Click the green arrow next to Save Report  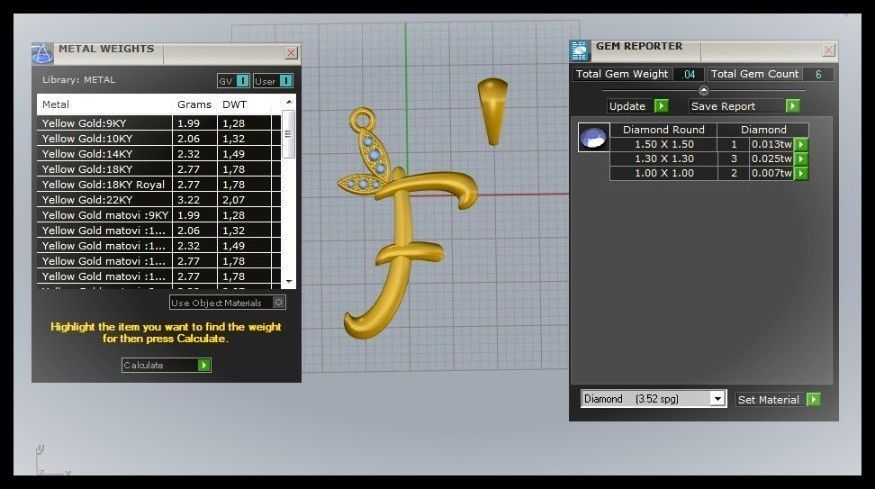pyautogui.click(x=792, y=106)
